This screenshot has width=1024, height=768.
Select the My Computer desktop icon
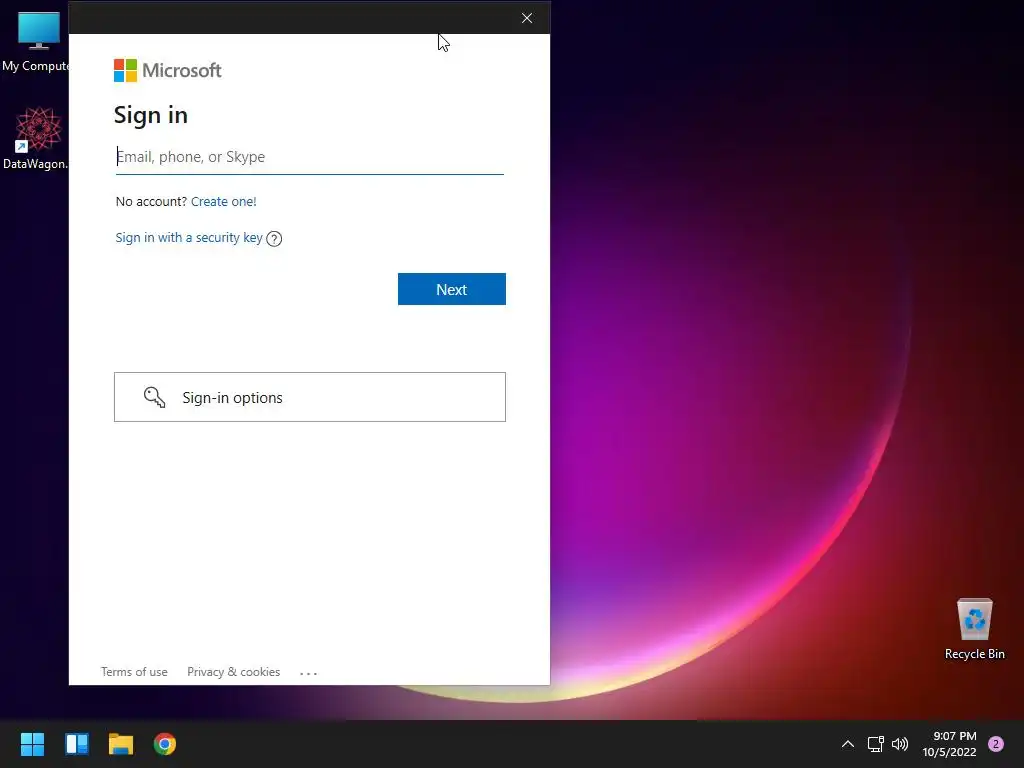[x=36, y=42]
